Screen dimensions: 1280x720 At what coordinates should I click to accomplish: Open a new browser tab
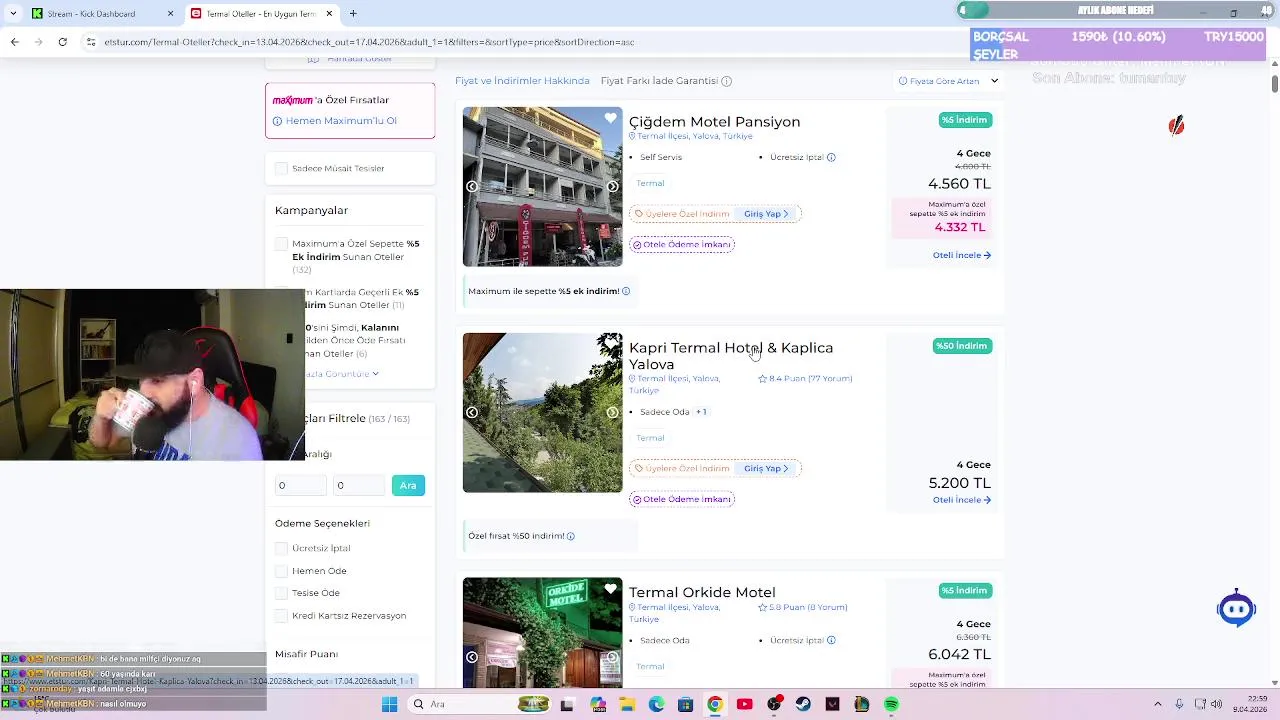coord(353,13)
